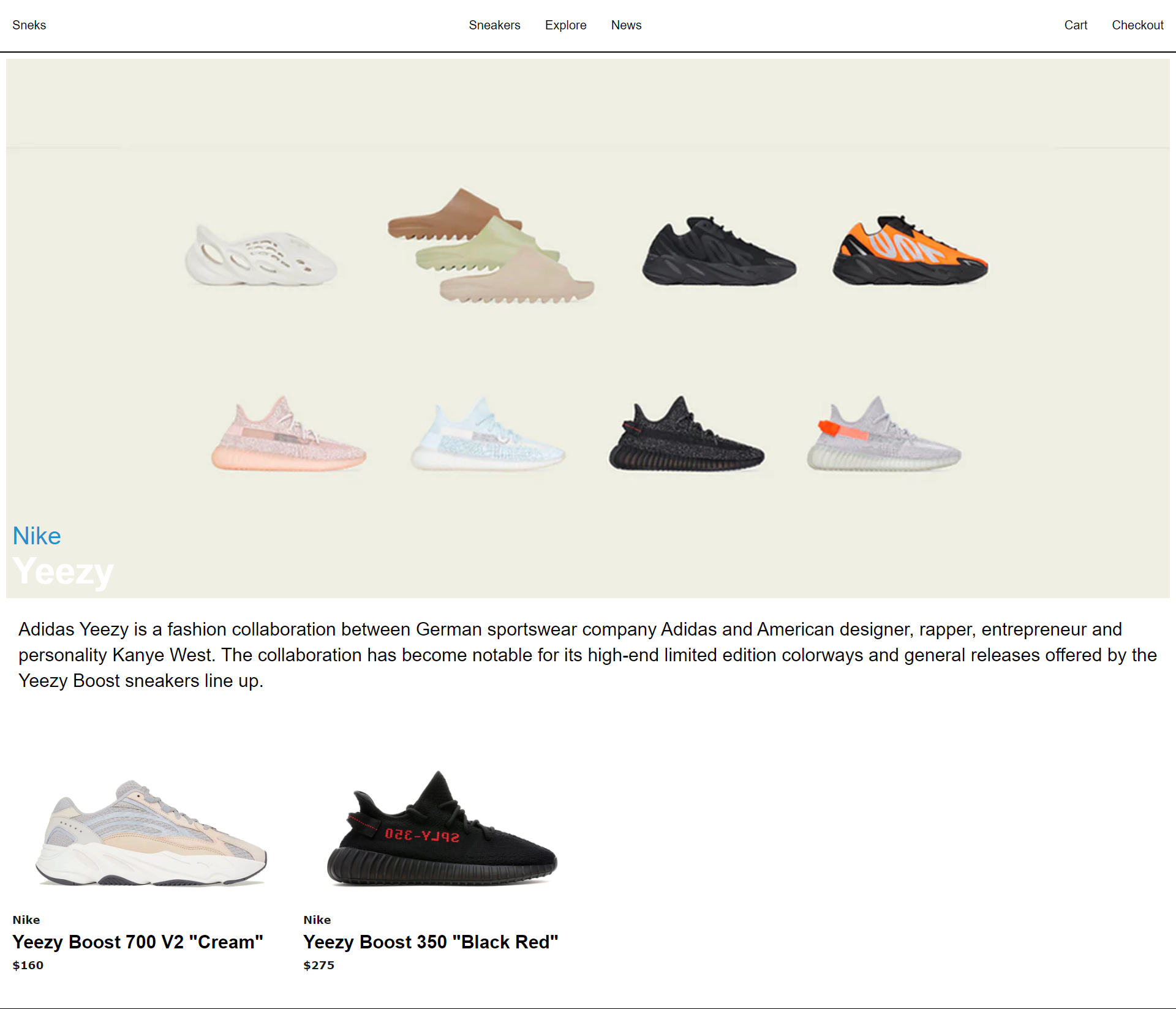1176x1009 pixels.
Task: Click the white Foam Runner shoe in the banner
Action: [x=260, y=257]
